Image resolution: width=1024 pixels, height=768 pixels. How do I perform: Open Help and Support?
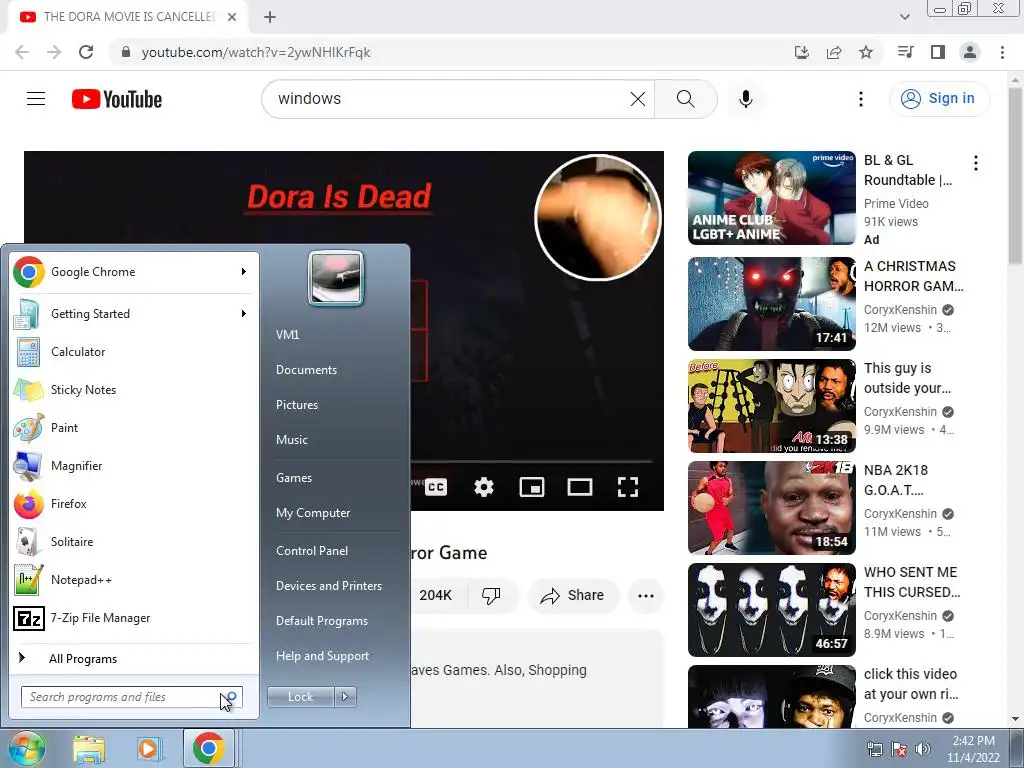(323, 656)
